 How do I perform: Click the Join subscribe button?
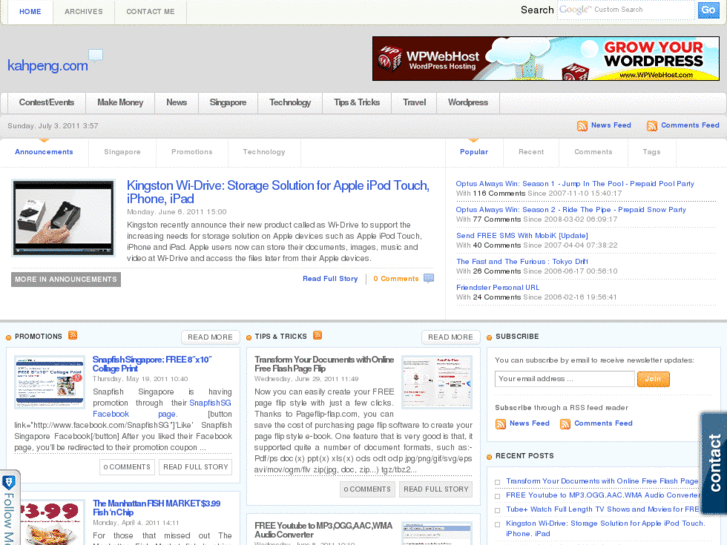point(653,379)
